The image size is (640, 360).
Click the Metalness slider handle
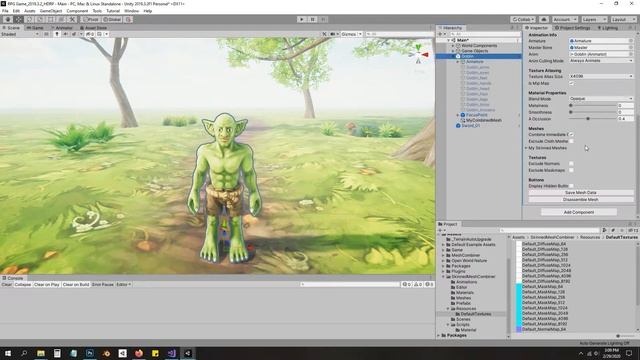tap(571, 106)
